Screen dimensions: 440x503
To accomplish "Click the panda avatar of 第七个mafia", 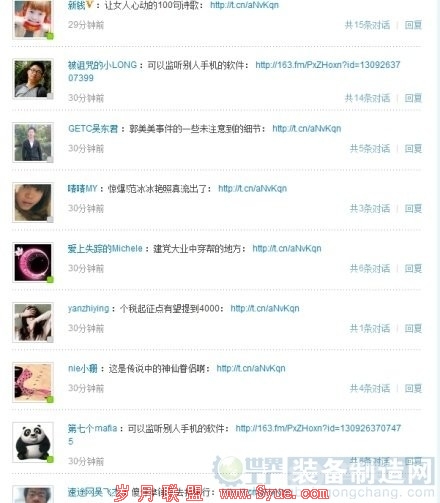I will pos(33,442).
